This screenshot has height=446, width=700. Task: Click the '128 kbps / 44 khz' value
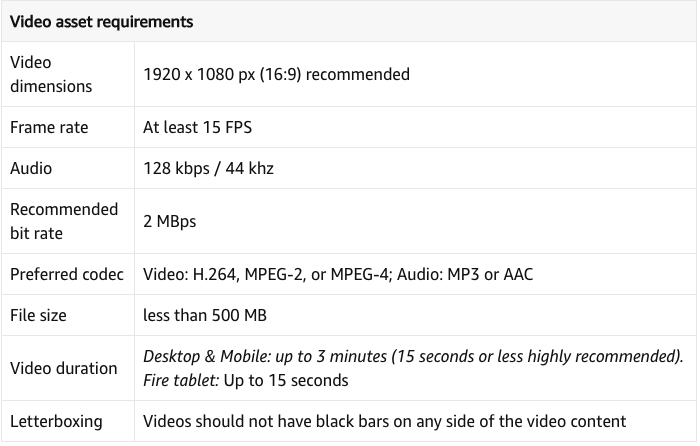click(x=208, y=169)
